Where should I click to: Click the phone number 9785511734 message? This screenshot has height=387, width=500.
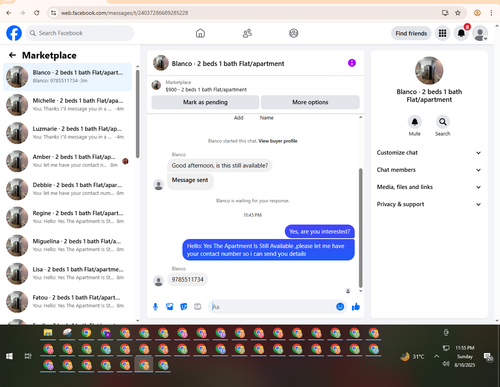[187, 279]
